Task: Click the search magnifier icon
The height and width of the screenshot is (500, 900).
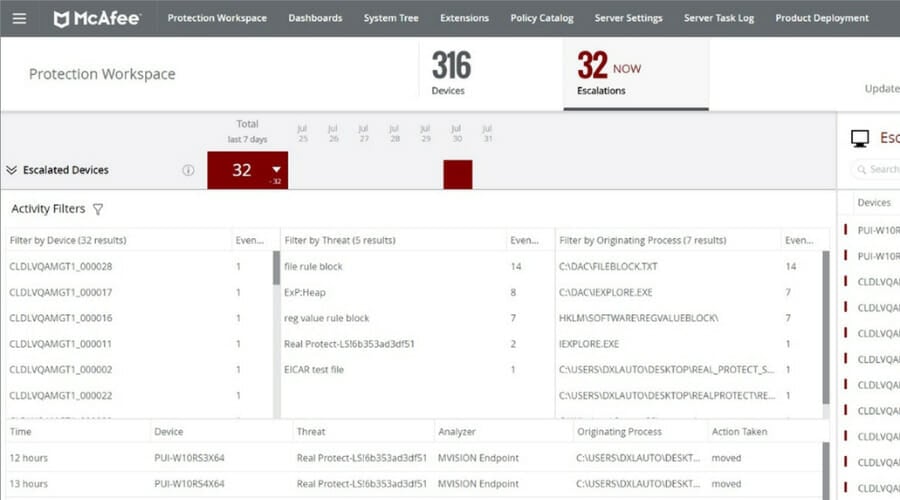Action: click(861, 169)
